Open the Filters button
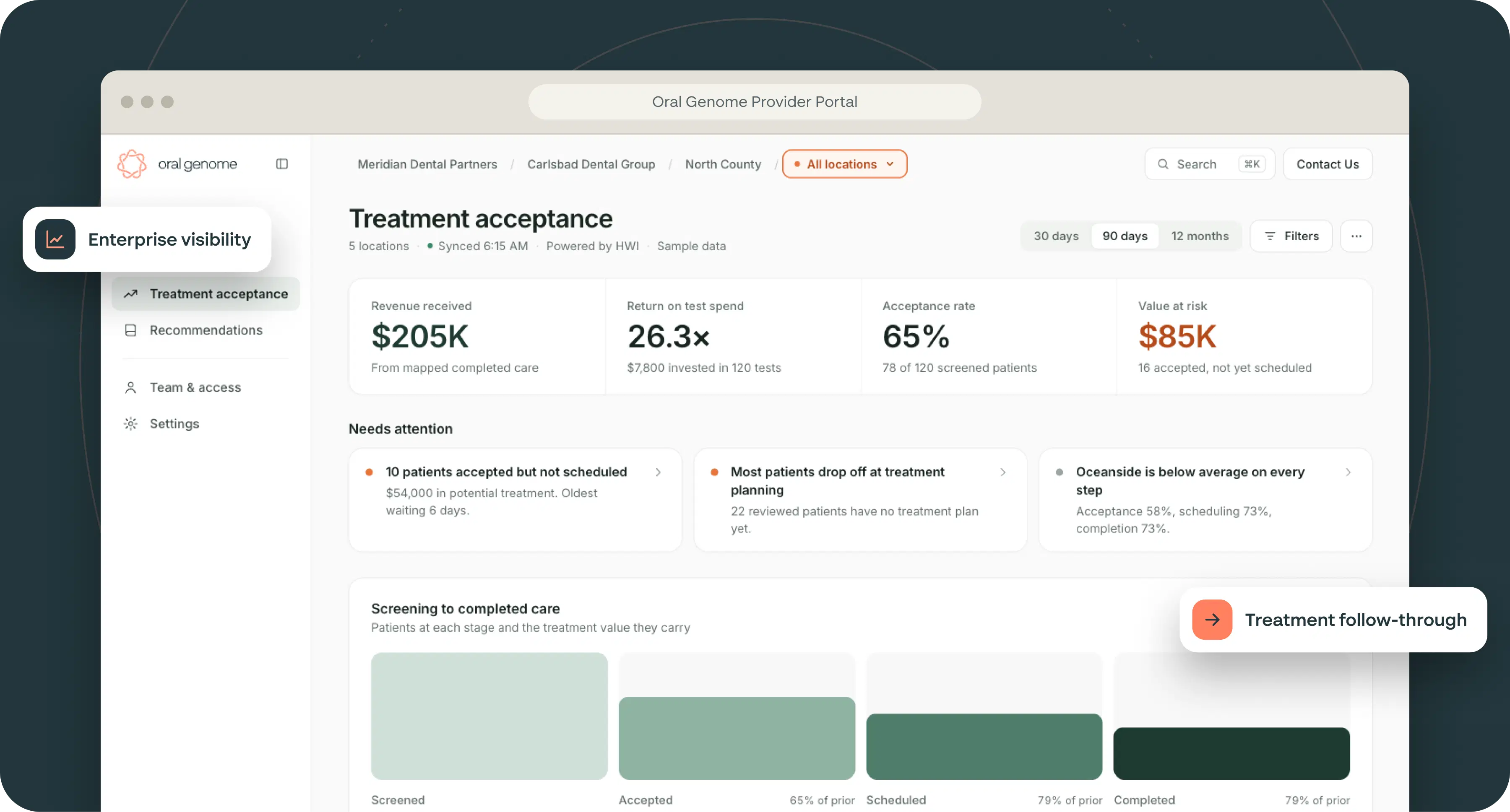1510x812 pixels. coord(1291,236)
